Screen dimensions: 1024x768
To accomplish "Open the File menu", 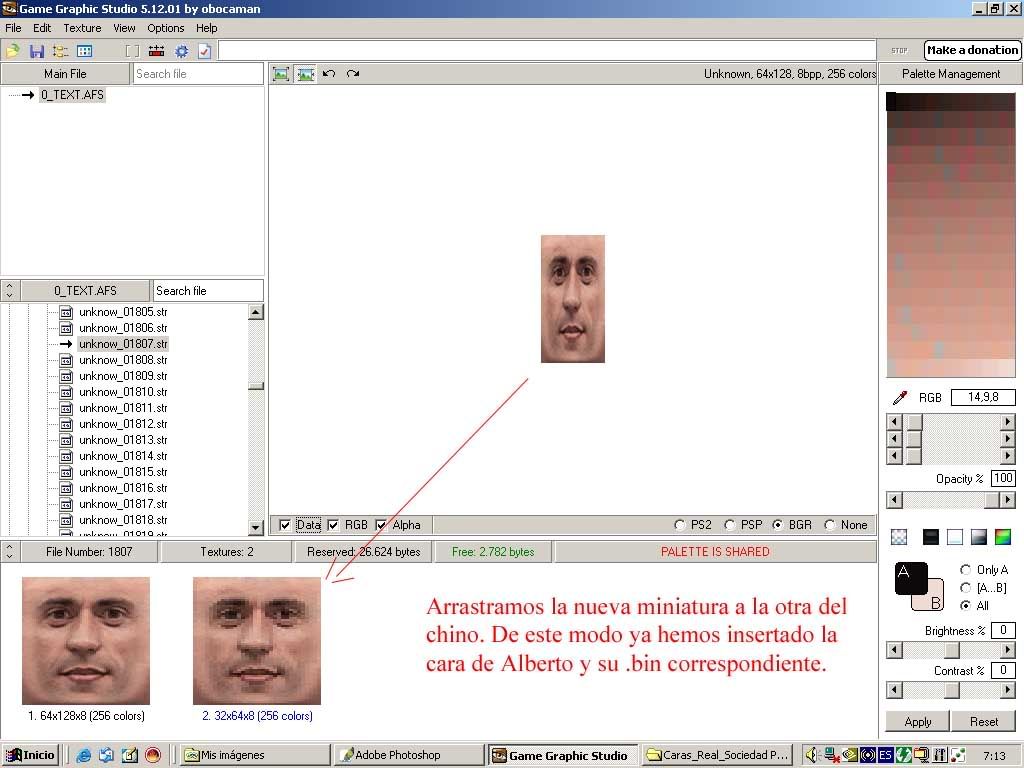I will point(13,28).
